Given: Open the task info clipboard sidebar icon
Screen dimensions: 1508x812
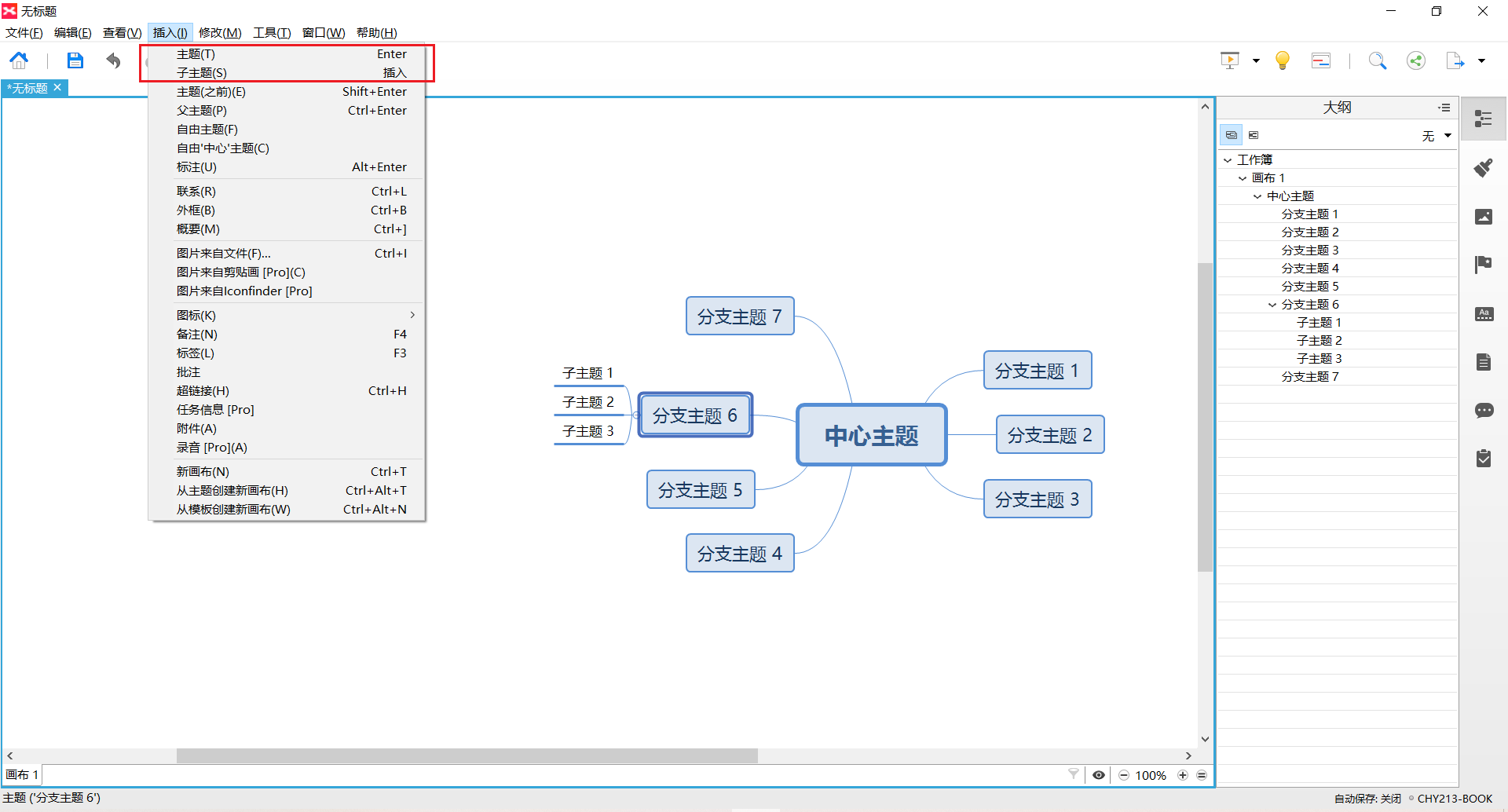Looking at the screenshot, I should coord(1484,459).
